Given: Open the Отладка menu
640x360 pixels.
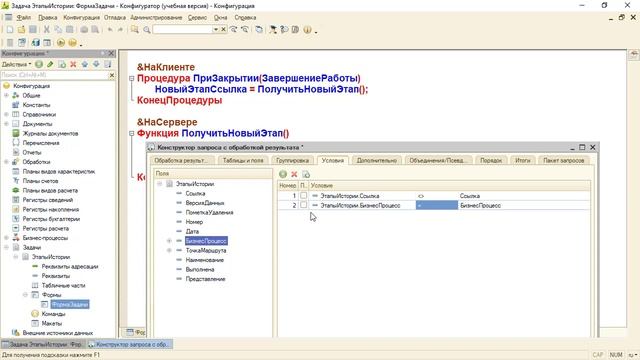Looking at the screenshot, I should pyautogui.click(x=115, y=18).
